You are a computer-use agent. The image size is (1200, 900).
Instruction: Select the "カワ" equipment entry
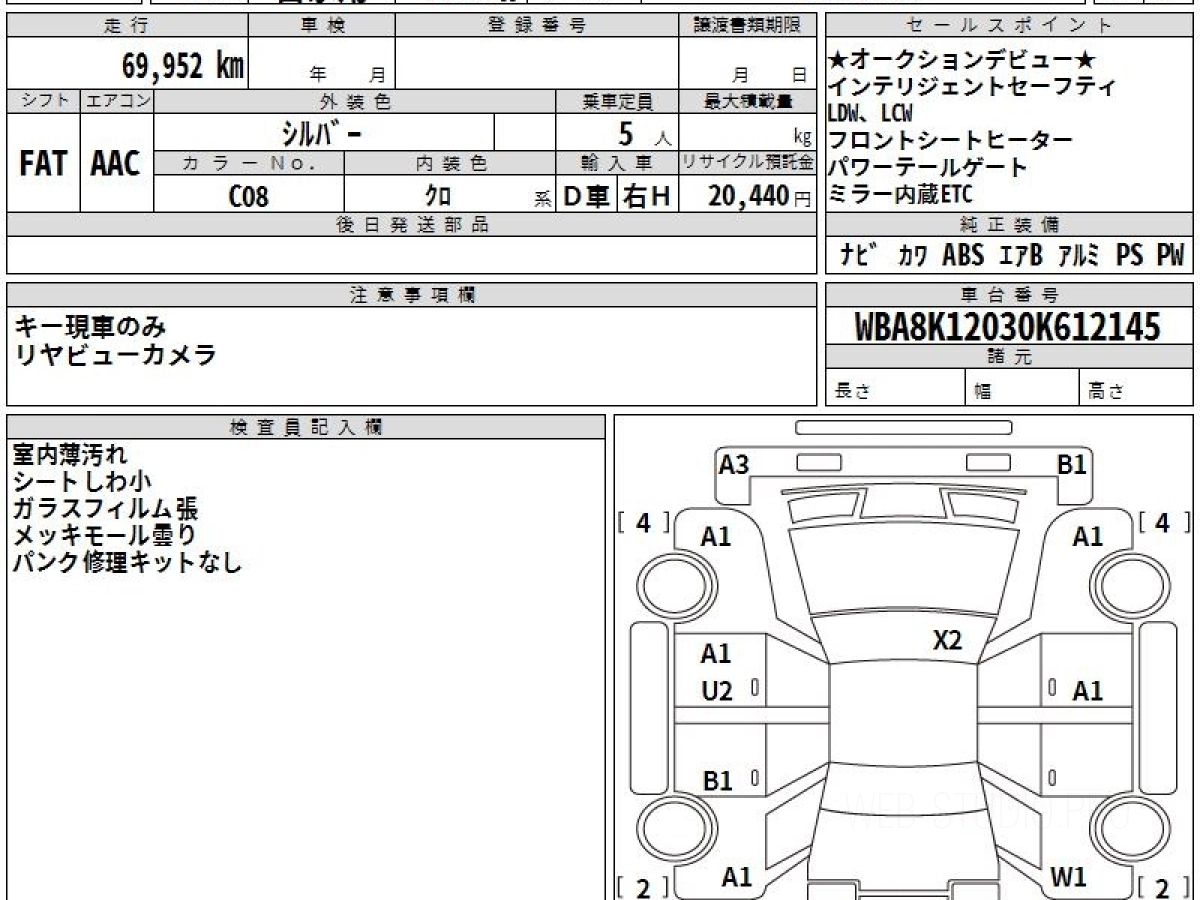(912, 255)
